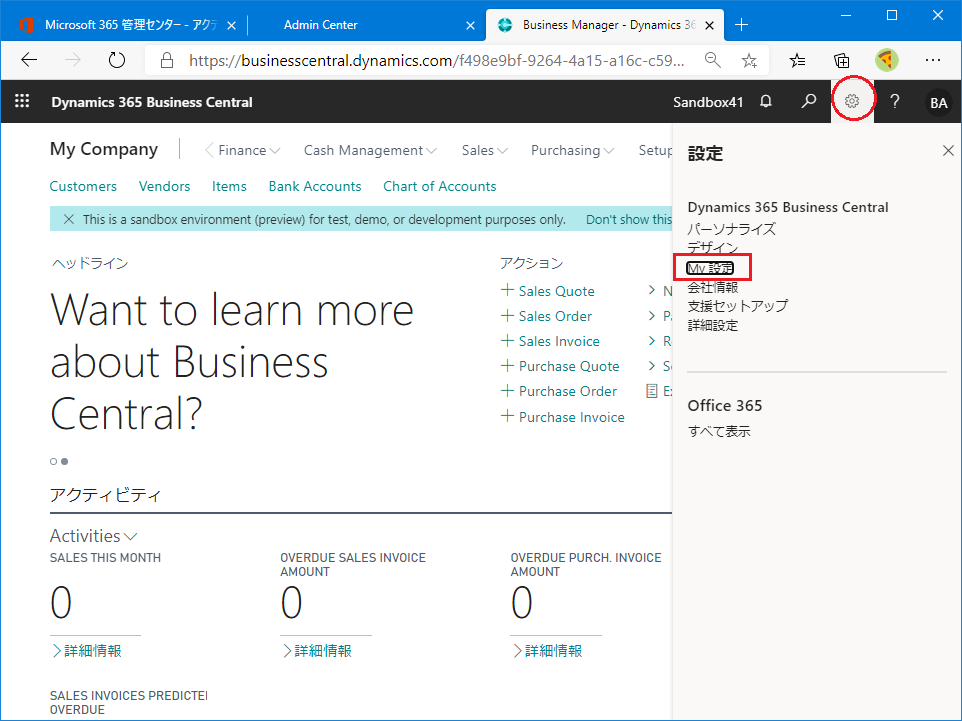
Task: Expand the Purchasing menu
Action: 572,150
